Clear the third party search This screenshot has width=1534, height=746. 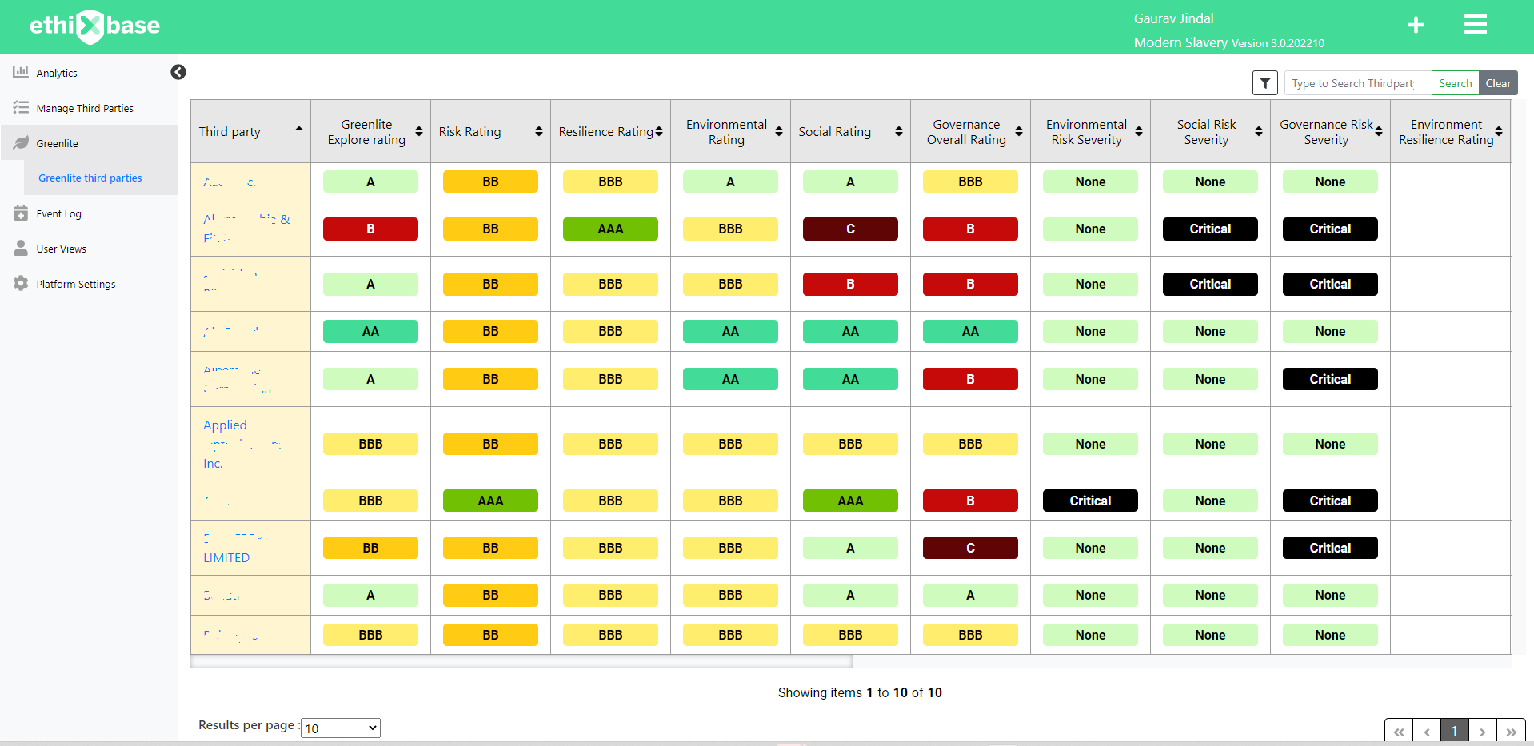click(1498, 82)
